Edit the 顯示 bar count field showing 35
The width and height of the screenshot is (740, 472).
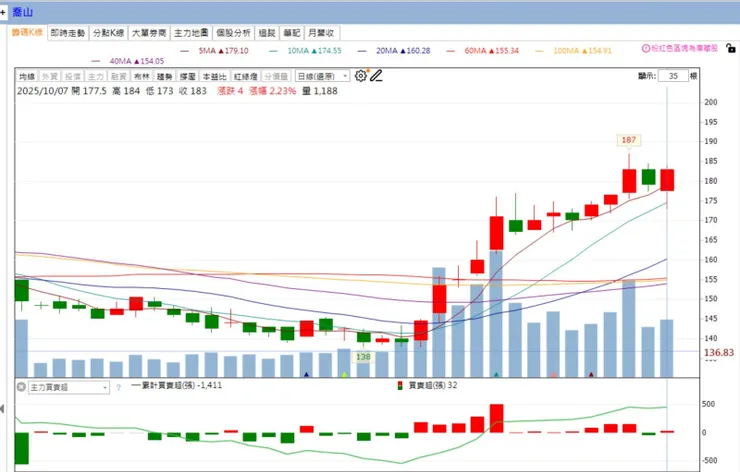click(x=673, y=76)
